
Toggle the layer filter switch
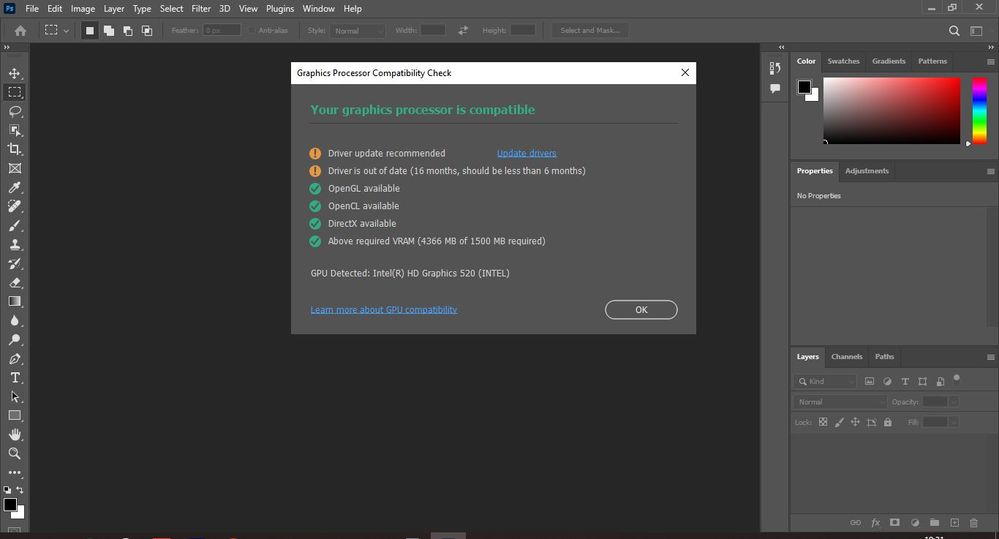tap(956, 379)
